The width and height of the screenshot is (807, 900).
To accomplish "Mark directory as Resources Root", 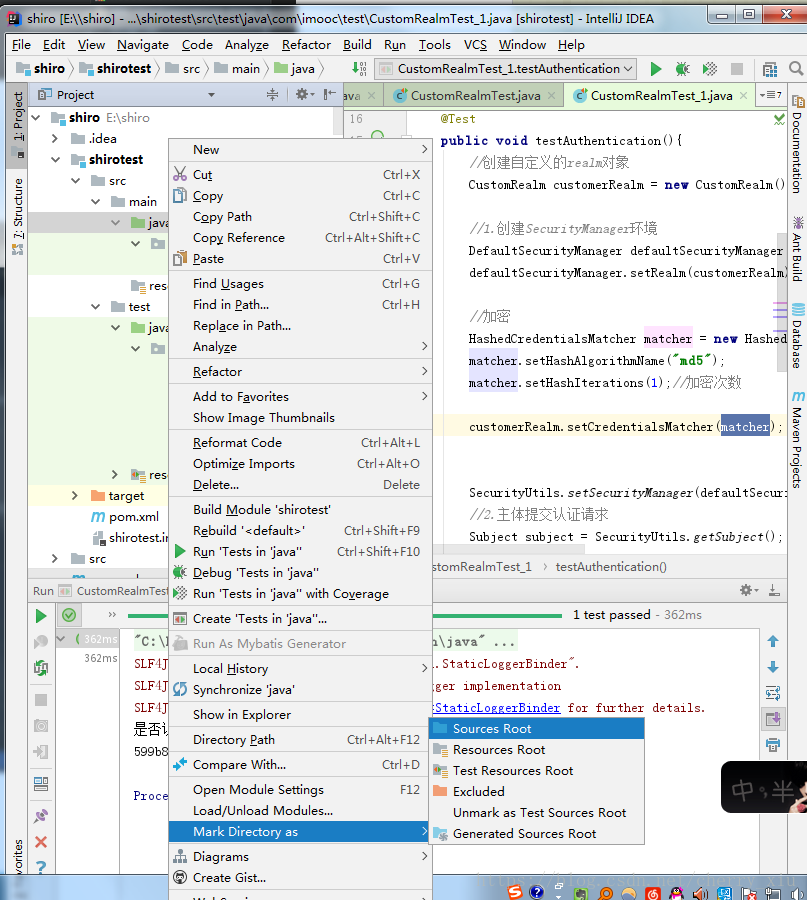I will (537, 750).
